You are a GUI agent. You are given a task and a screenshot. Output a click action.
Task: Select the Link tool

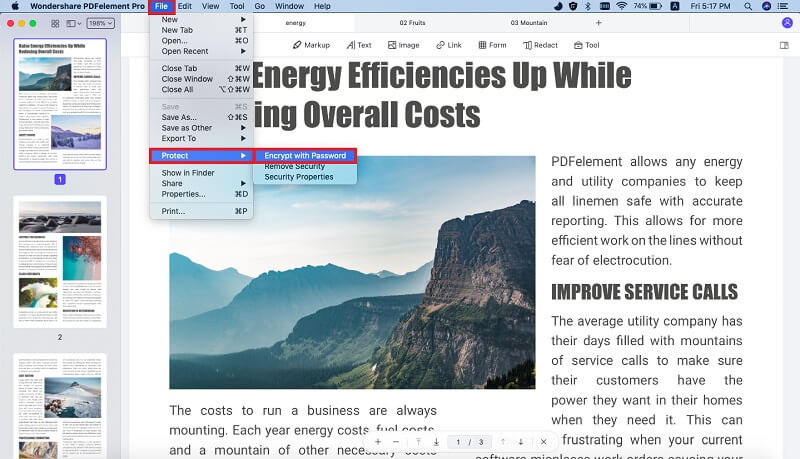click(x=448, y=45)
